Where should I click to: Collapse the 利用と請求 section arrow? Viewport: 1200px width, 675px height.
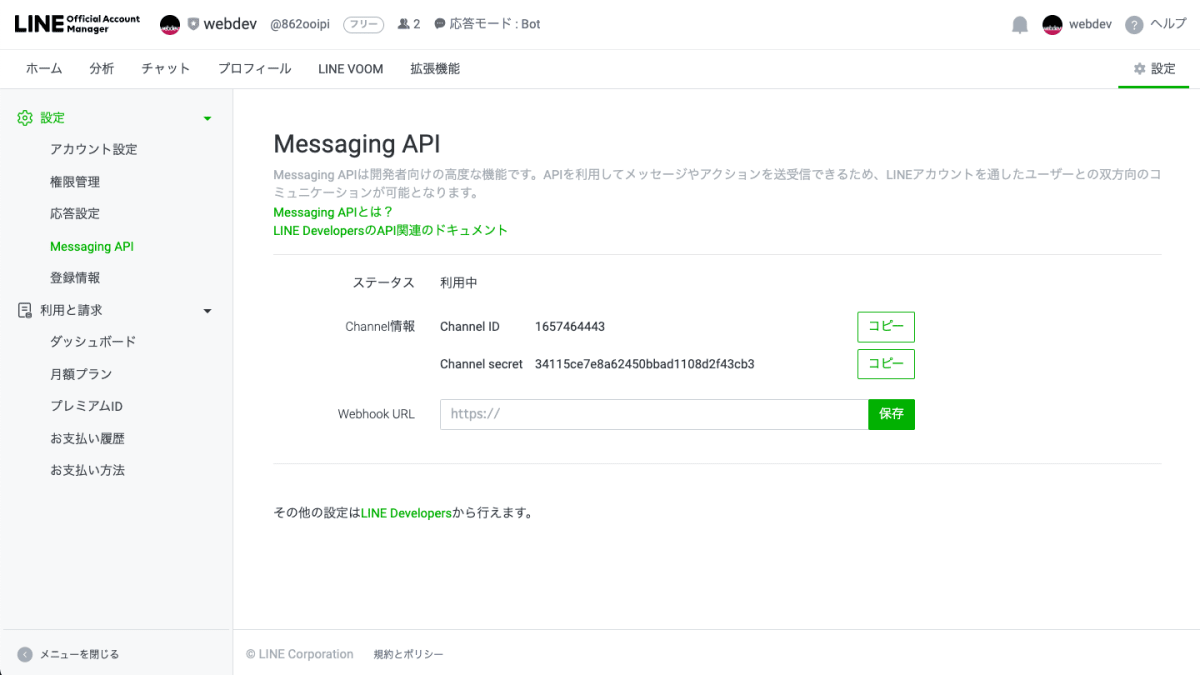[x=208, y=311]
